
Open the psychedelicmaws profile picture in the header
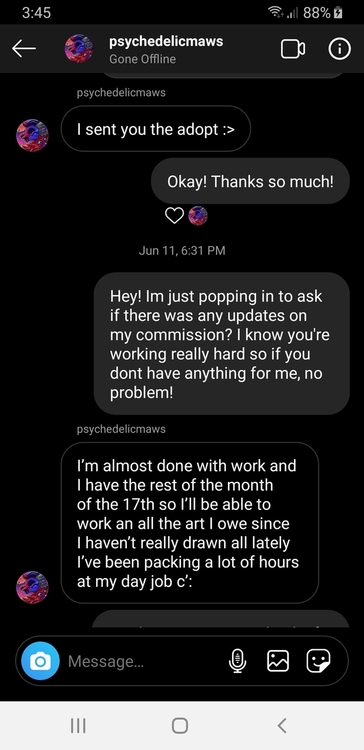(79, 48)
